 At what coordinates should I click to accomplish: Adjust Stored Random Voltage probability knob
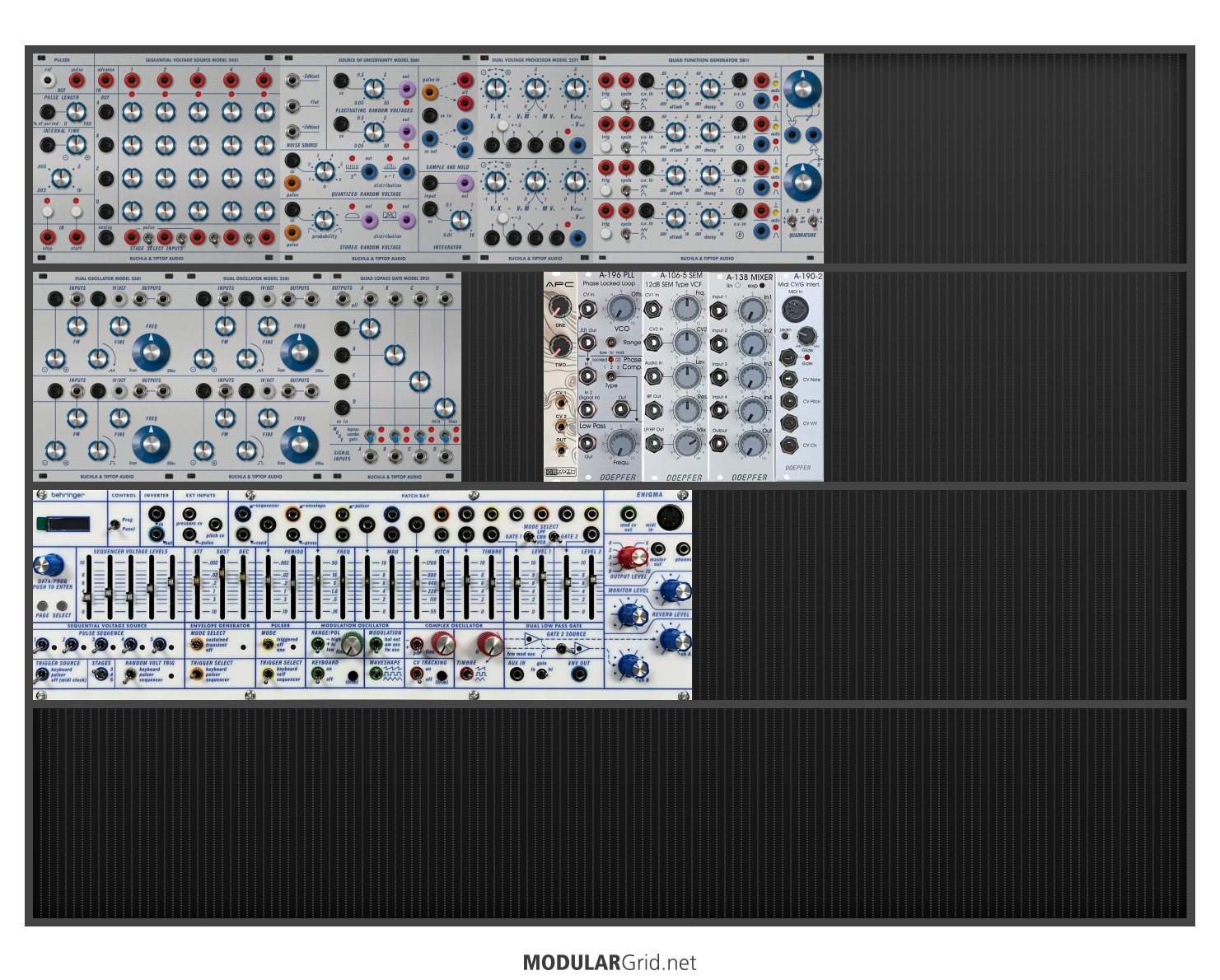[x=325, y=219]
